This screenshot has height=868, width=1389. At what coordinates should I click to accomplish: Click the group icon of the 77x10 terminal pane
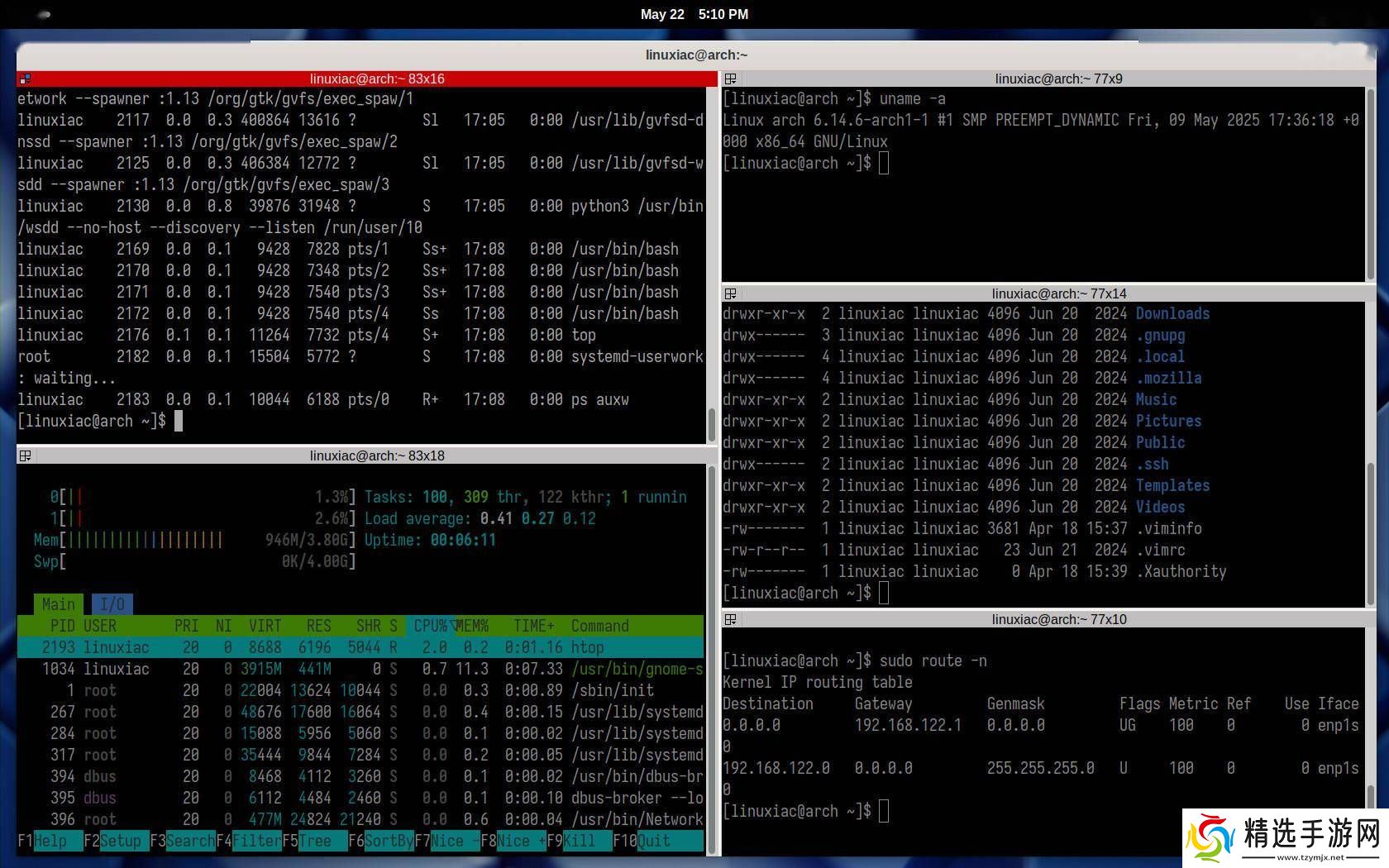[x=730, y=620]
